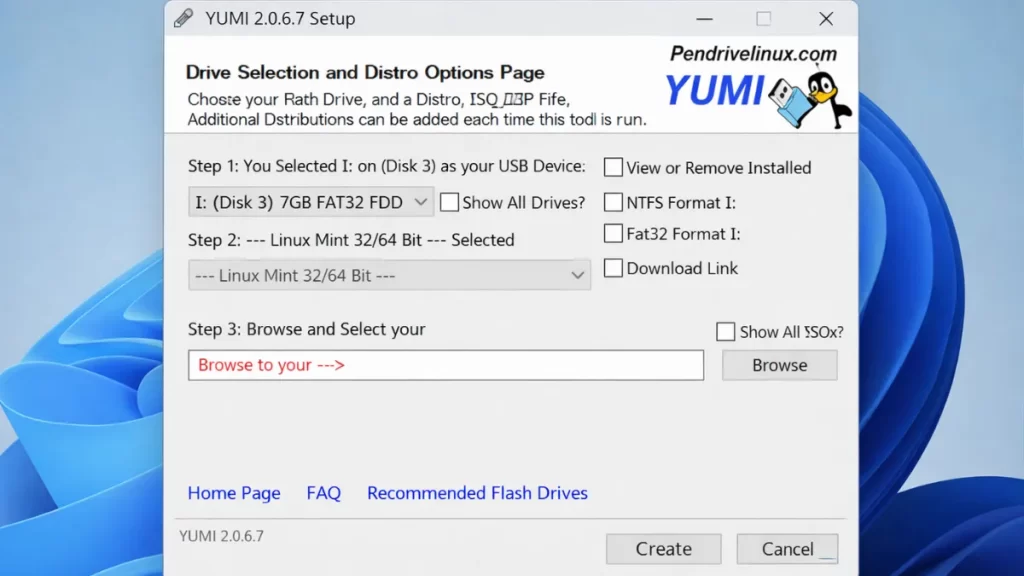Visit the FAQ link

pos(323,493)
